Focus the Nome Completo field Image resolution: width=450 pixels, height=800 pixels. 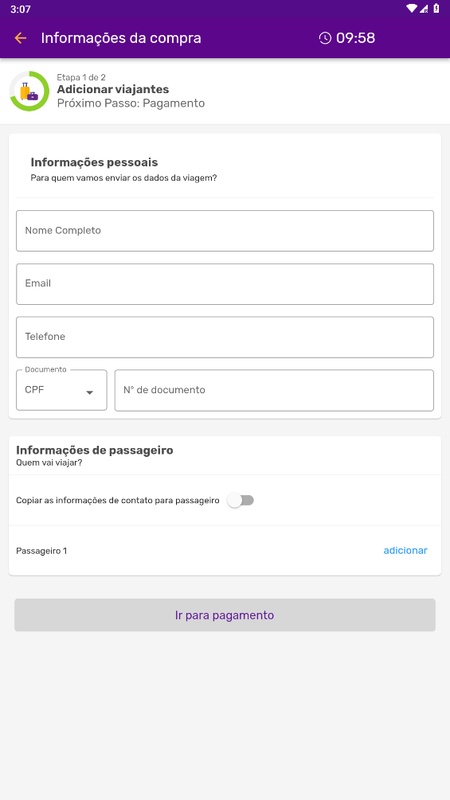point(225,231)
